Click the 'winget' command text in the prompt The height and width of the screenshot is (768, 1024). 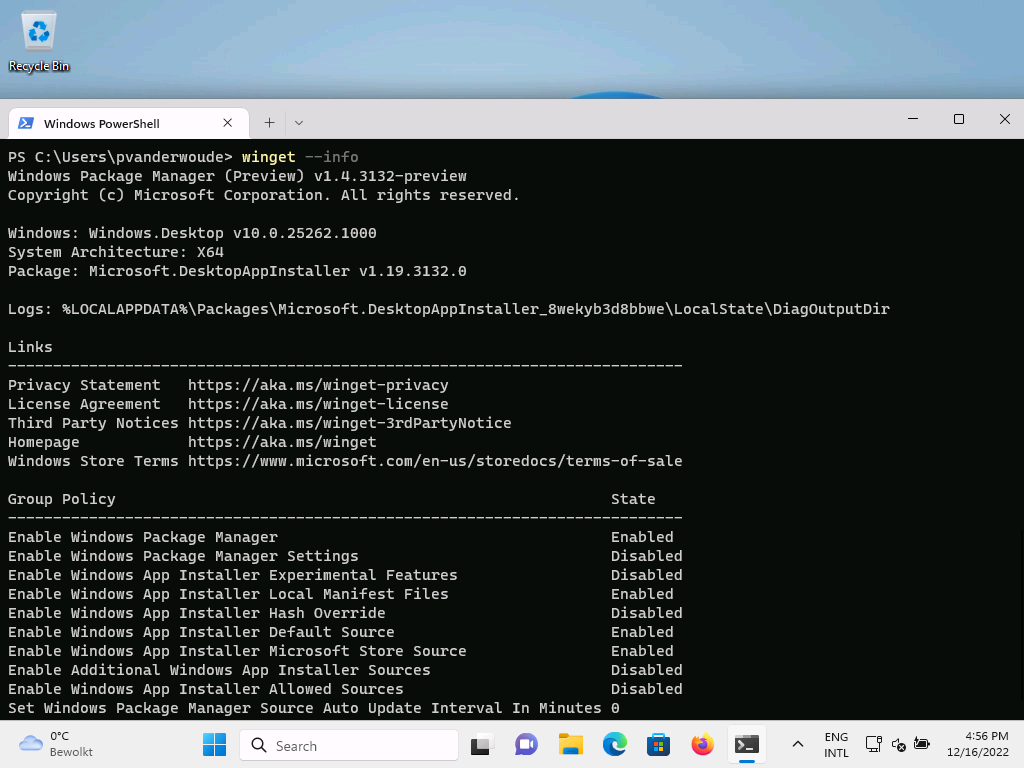(268, 157)
